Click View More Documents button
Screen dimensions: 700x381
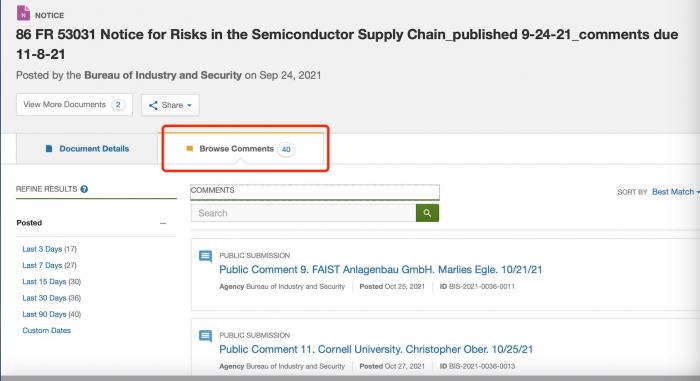74,105
